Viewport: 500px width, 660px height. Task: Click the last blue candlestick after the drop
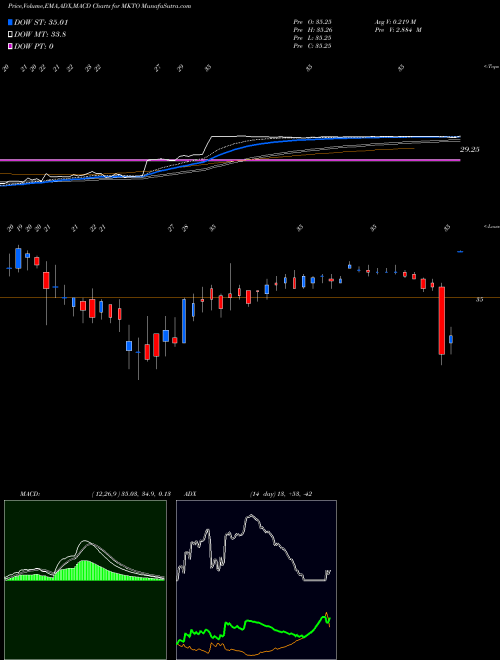click(451, 339)
